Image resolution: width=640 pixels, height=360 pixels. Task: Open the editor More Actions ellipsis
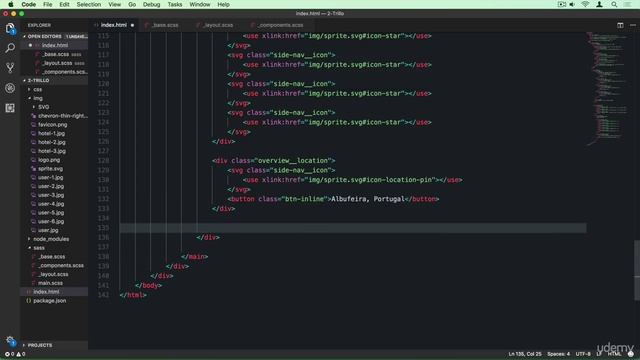633,25
